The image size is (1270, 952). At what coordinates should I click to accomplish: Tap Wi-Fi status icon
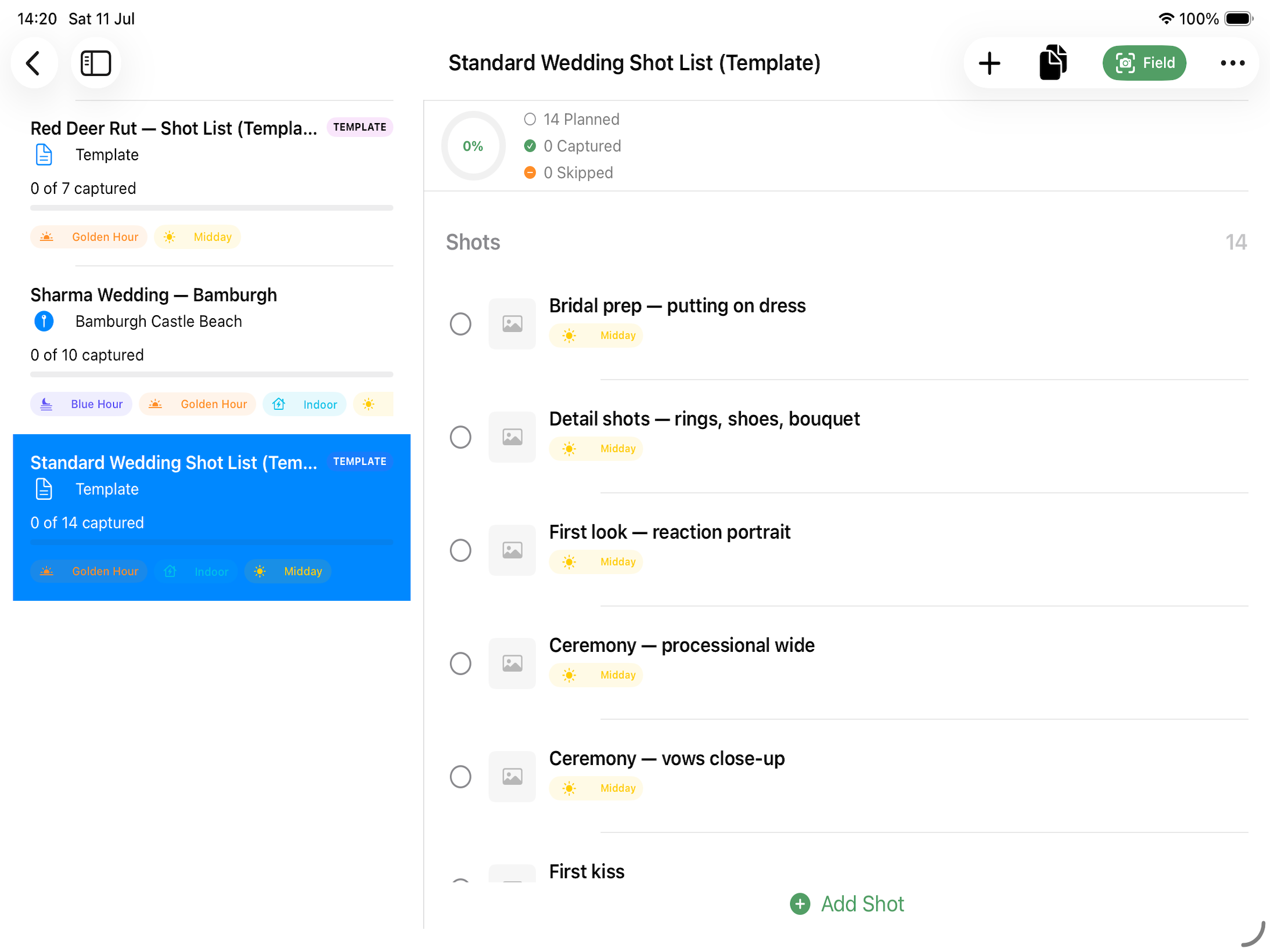click(x=1166, y=19)
